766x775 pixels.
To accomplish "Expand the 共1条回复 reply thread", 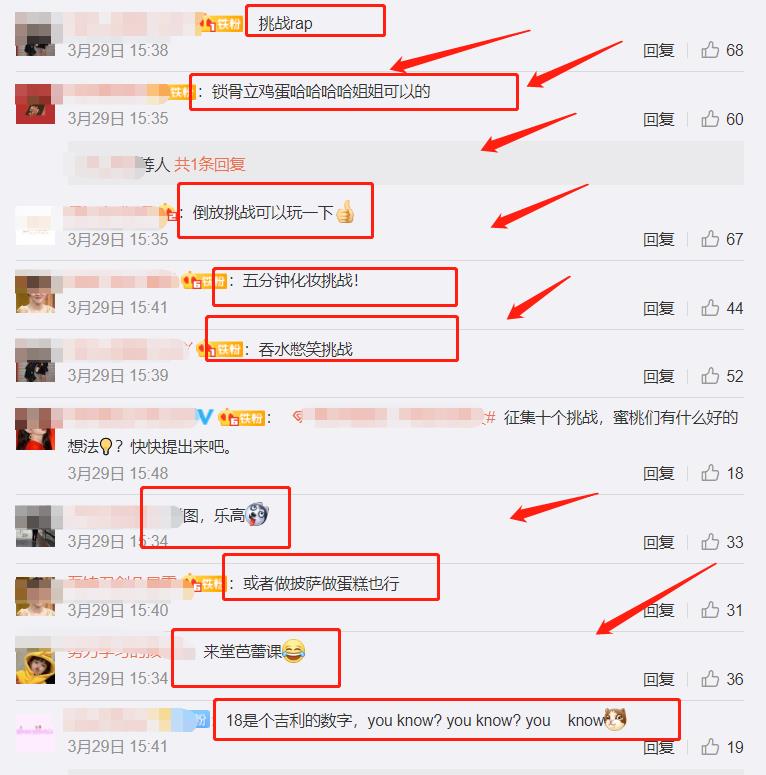I will click(x=210, y=164).
